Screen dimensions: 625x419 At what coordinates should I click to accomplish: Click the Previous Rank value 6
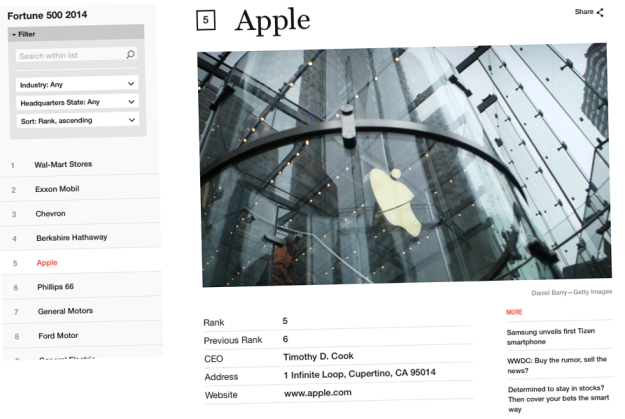(x=285, y=339)
